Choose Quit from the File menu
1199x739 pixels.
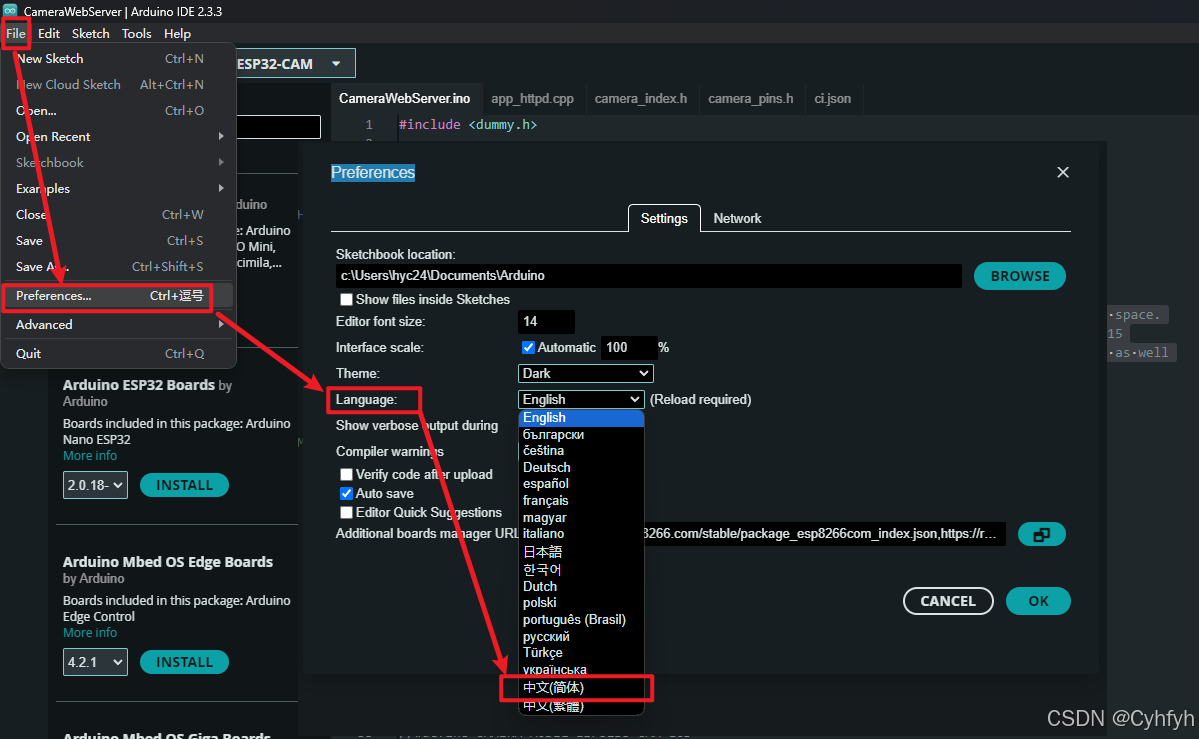click(119, 353)
